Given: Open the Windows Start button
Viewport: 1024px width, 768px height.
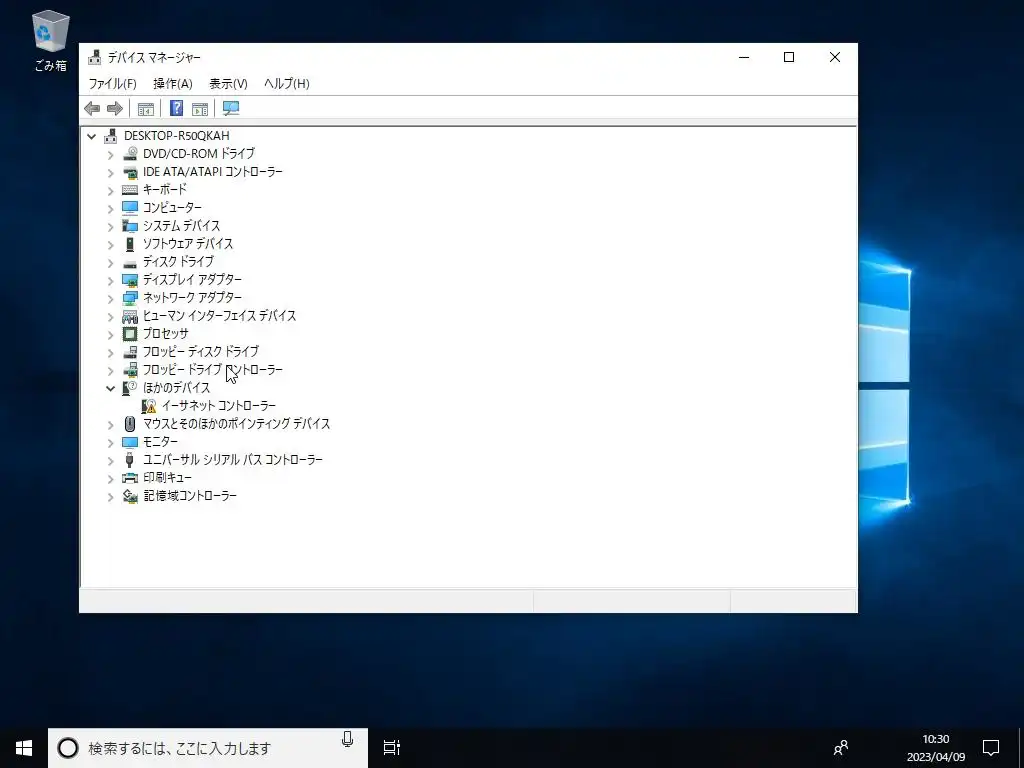Looking at the screenshot, I should tap(24, 748).
